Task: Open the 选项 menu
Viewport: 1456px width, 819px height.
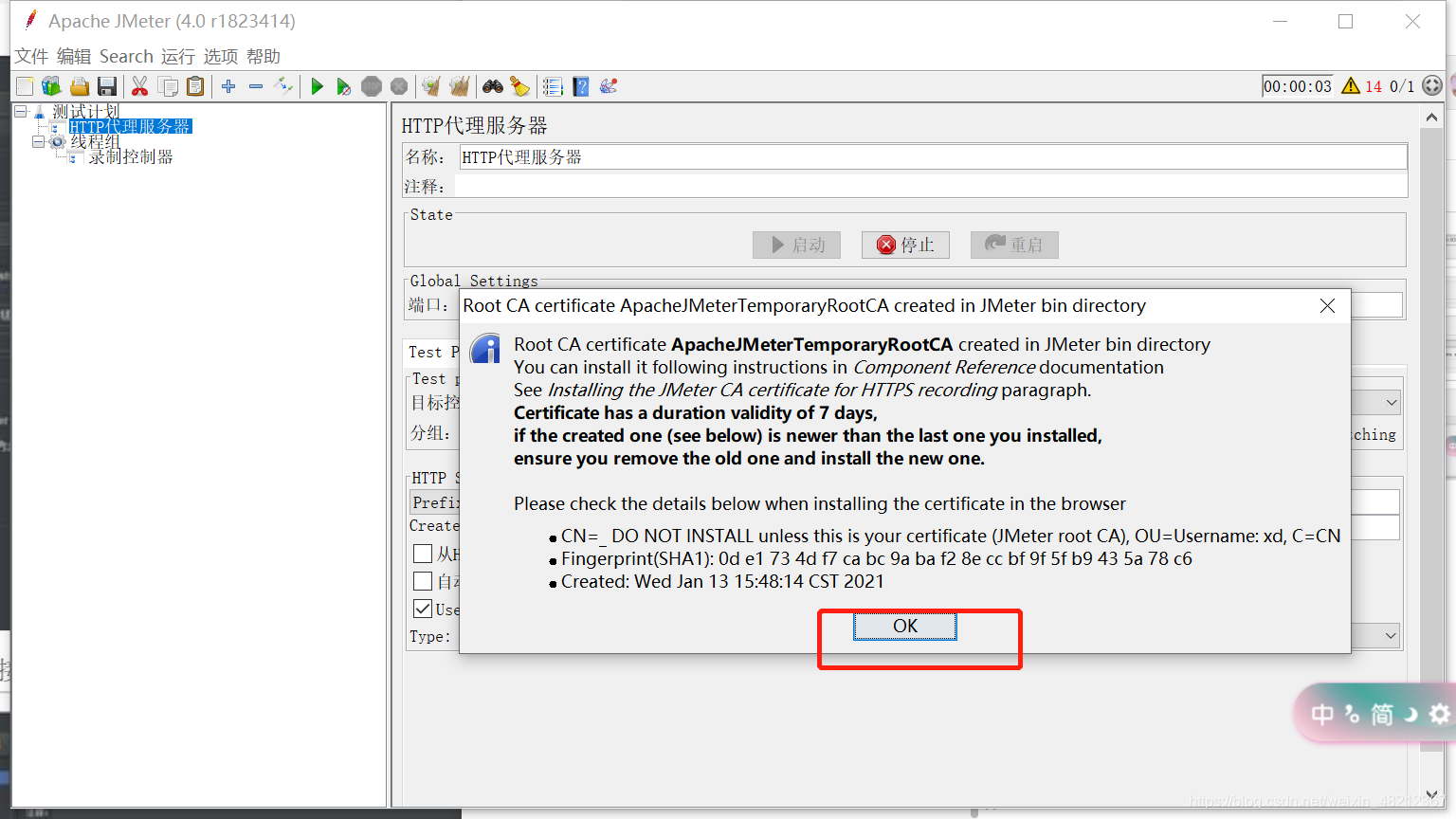Action: point(221,57)
